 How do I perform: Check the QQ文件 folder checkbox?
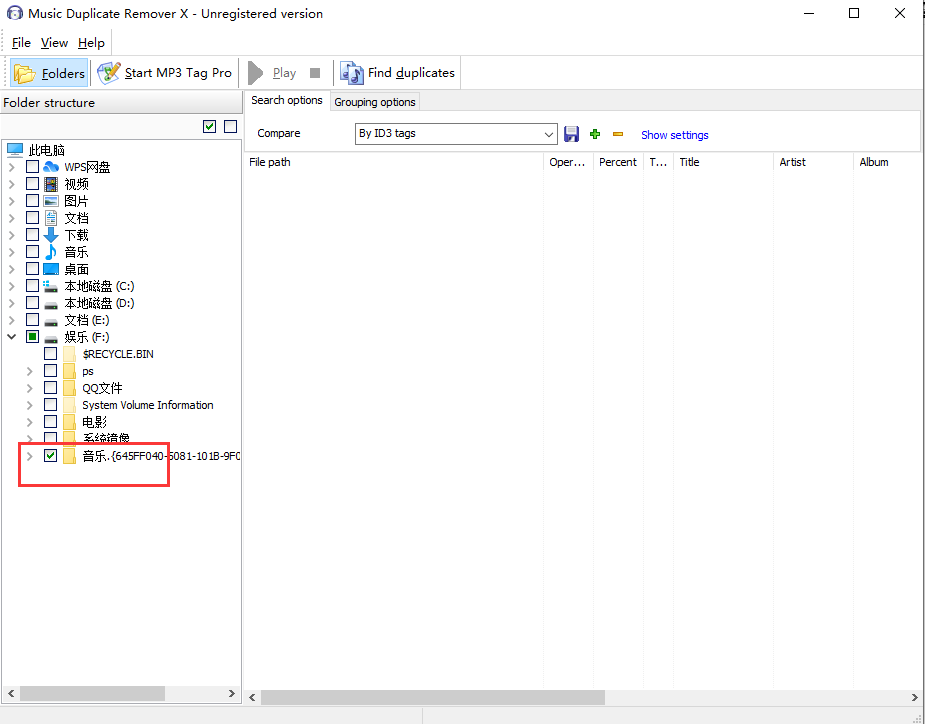pos(51,388)
